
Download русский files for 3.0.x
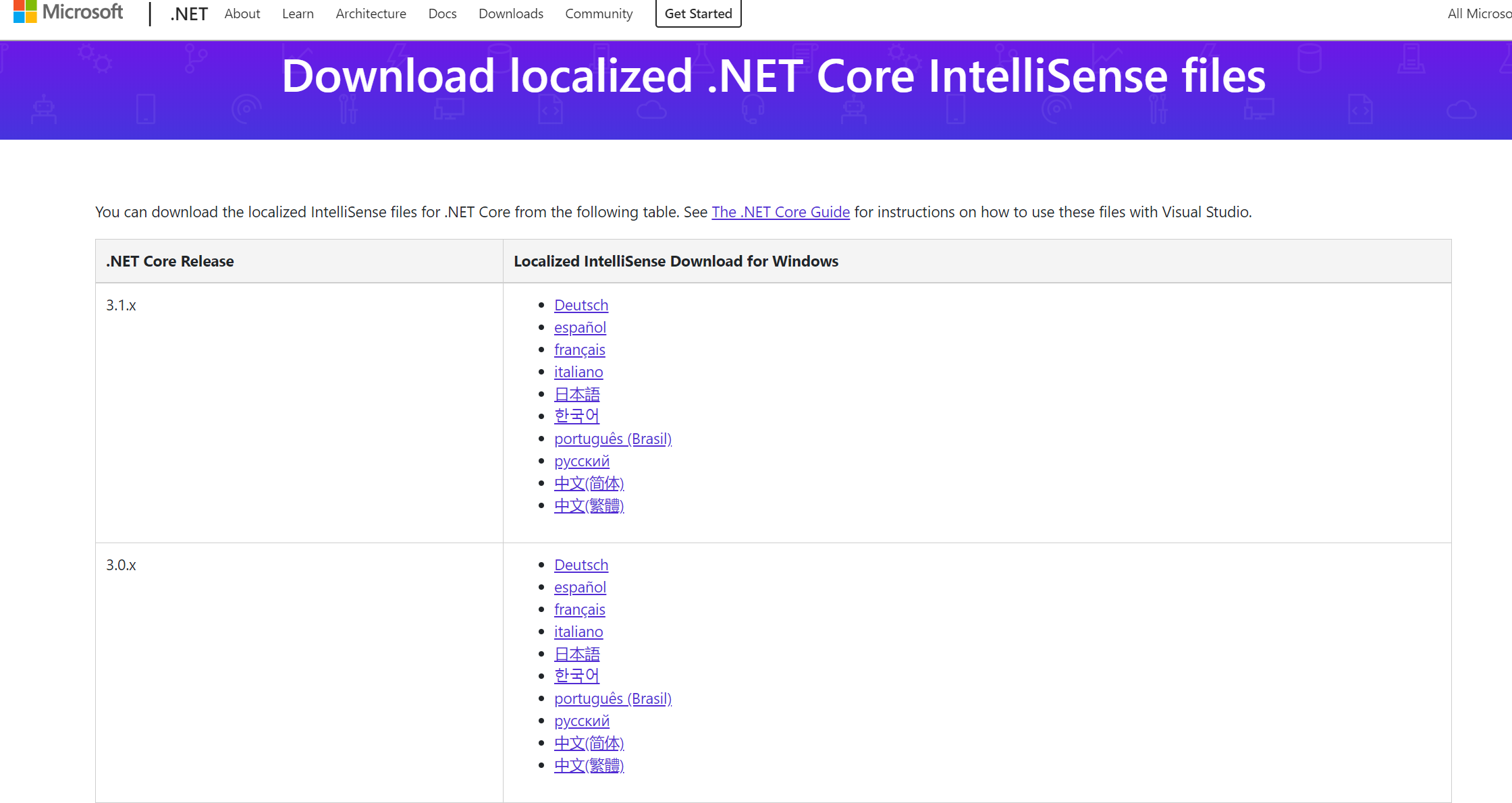tap(582, 721)
